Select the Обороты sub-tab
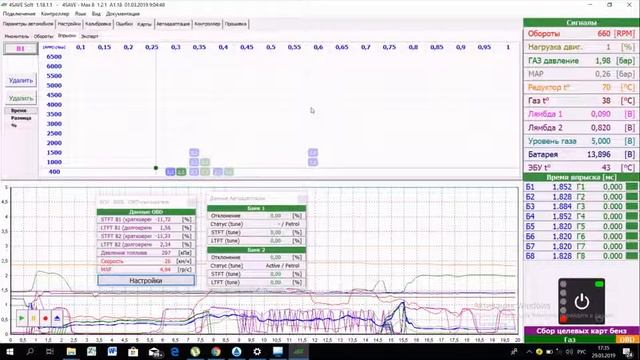The height and width of the screenshot is (360, 640). click(43, 36)
